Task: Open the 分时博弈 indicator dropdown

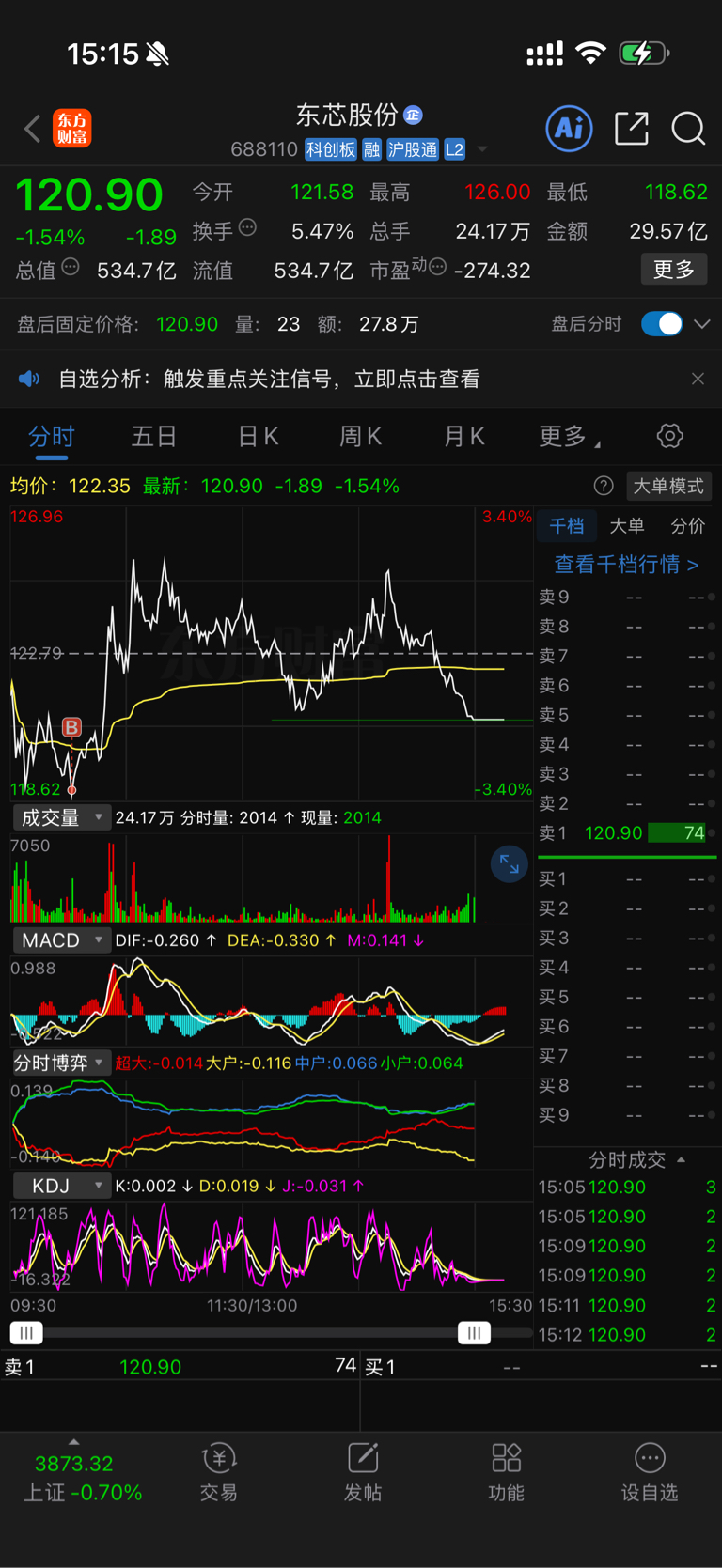Action: (x=61, y=1063)
